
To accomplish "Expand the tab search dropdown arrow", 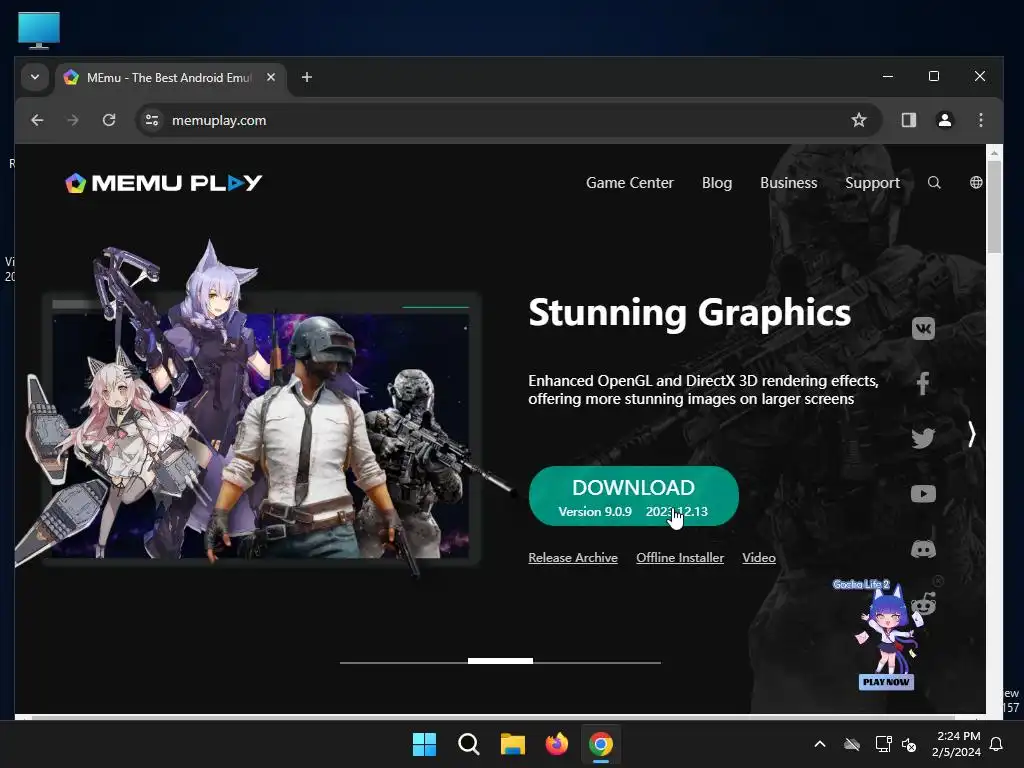I will pyautogui.click(x=35, y=77).
